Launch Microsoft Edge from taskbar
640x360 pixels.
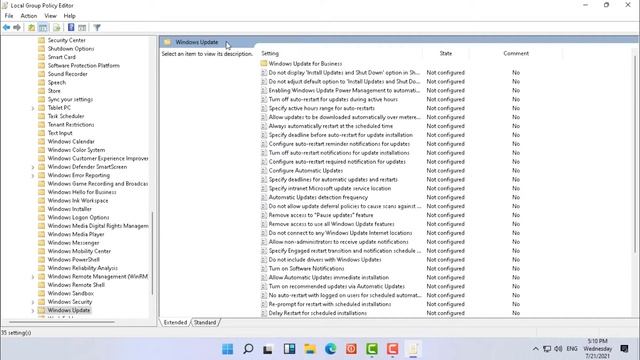tap(331, 349)
